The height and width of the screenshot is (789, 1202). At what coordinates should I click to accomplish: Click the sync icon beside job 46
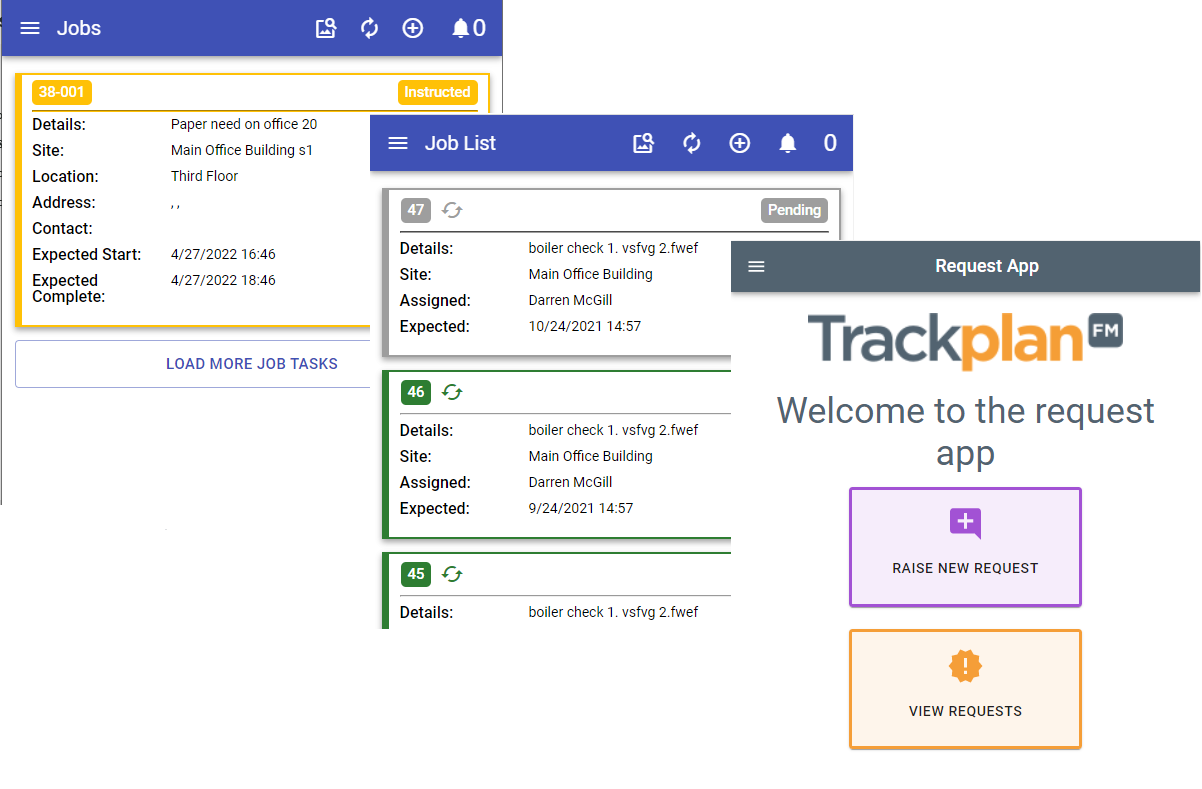coord(451,392)
